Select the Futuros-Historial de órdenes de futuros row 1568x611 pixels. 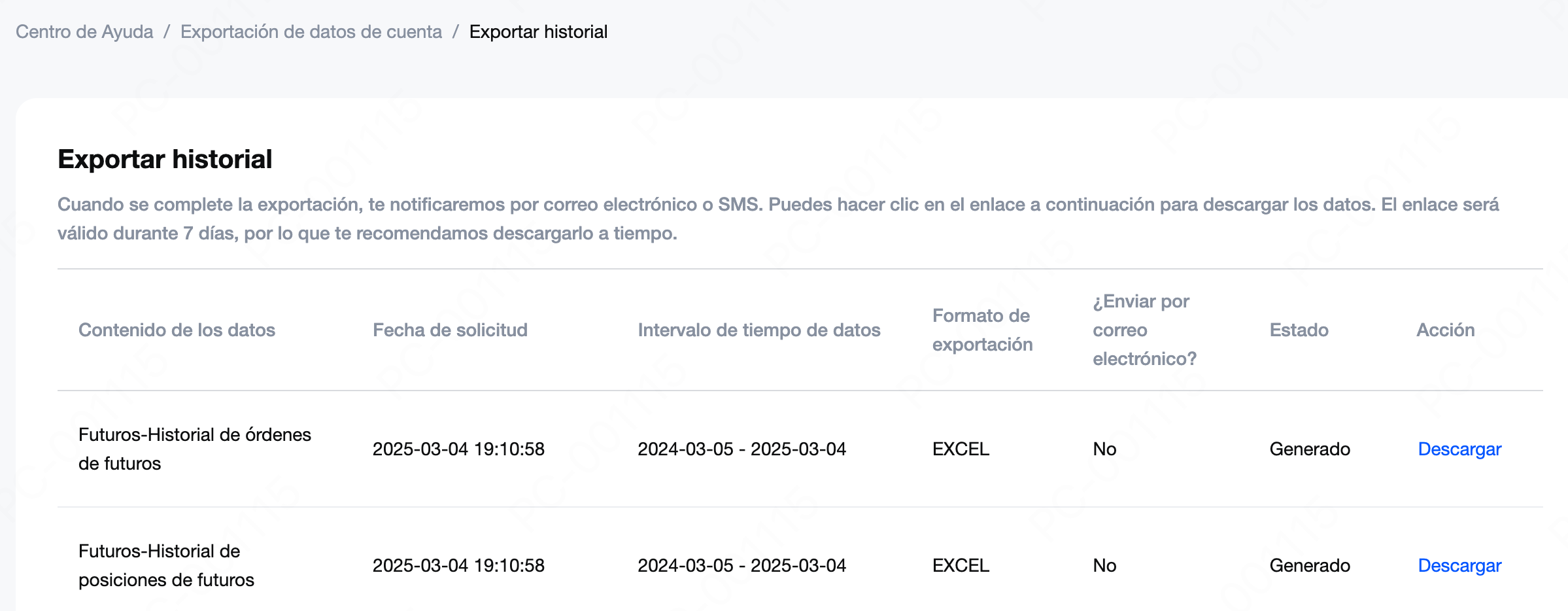click(800, 449)
